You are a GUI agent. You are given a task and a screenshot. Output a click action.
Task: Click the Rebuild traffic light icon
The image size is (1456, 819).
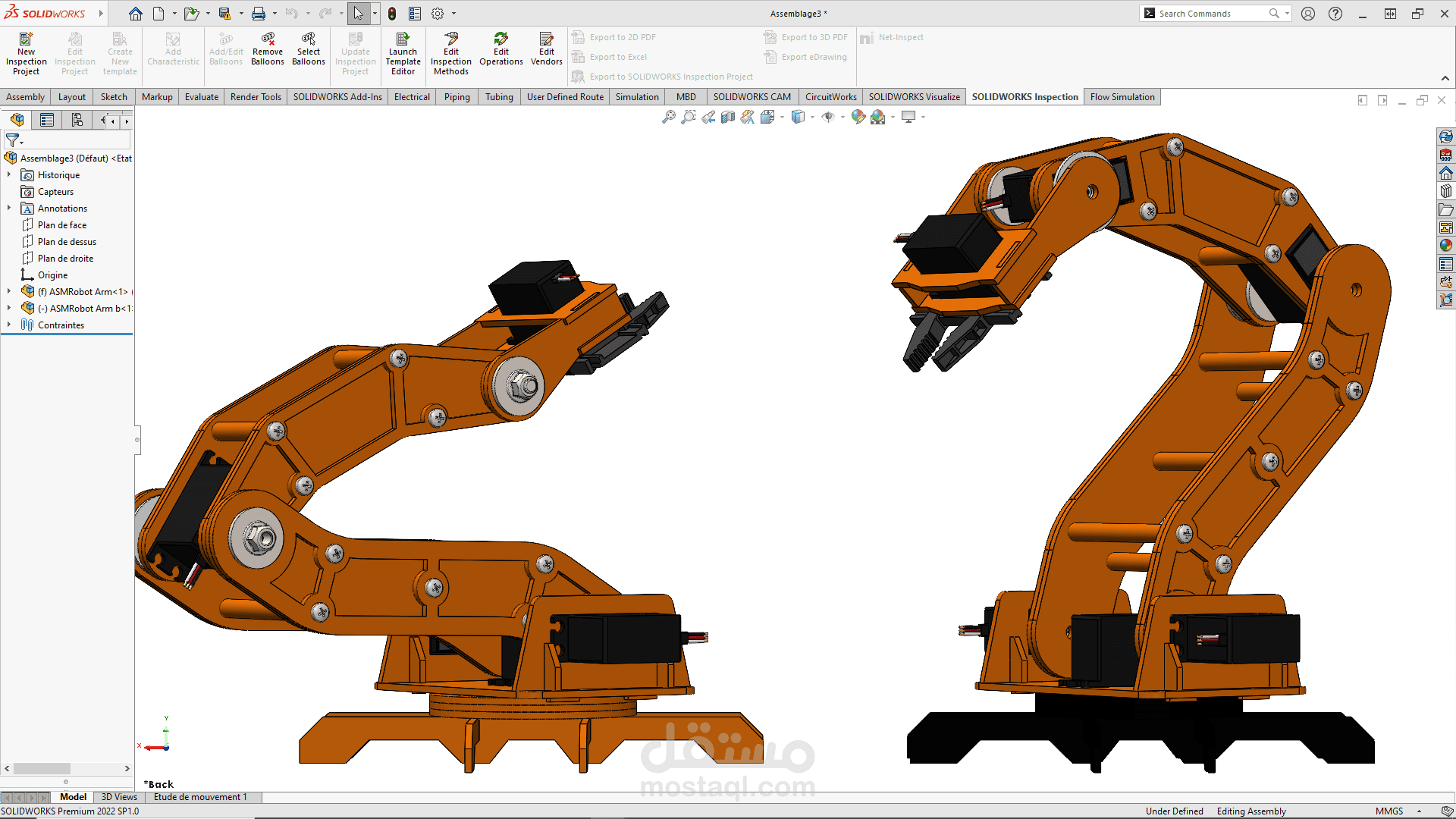click(392, 14)
